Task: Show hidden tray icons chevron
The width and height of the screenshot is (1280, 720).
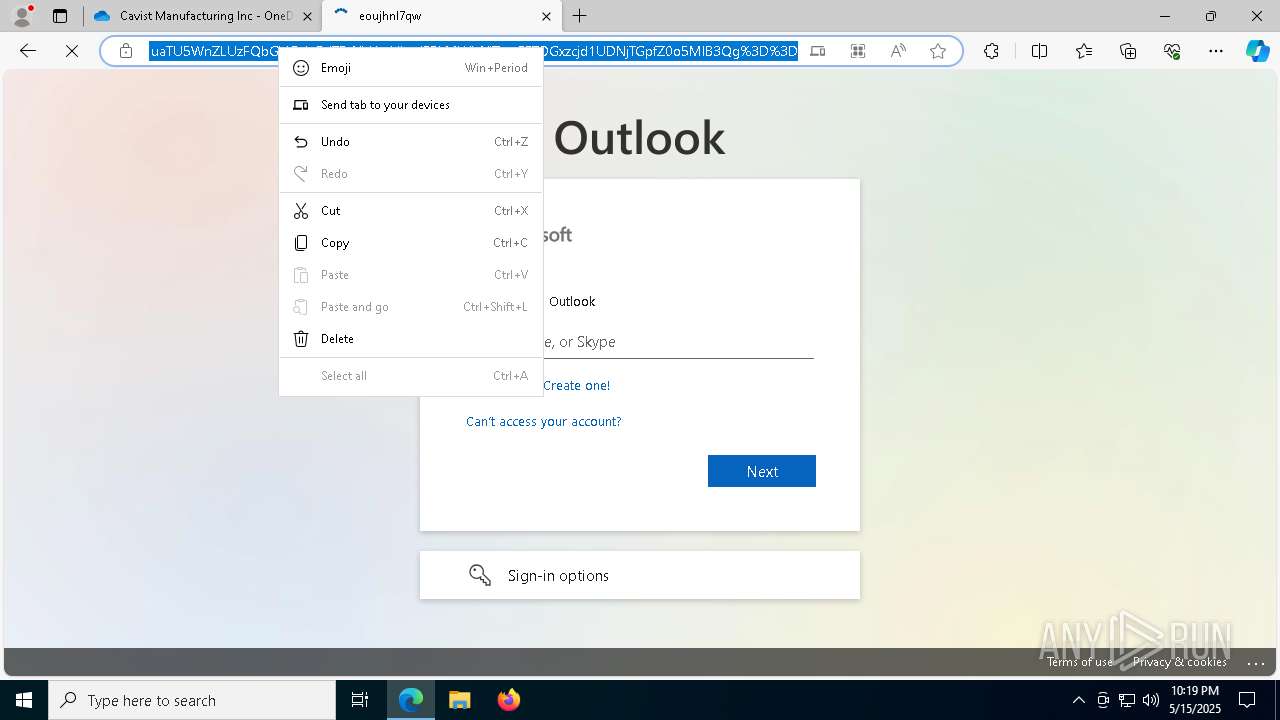Action: [1078, 700]
